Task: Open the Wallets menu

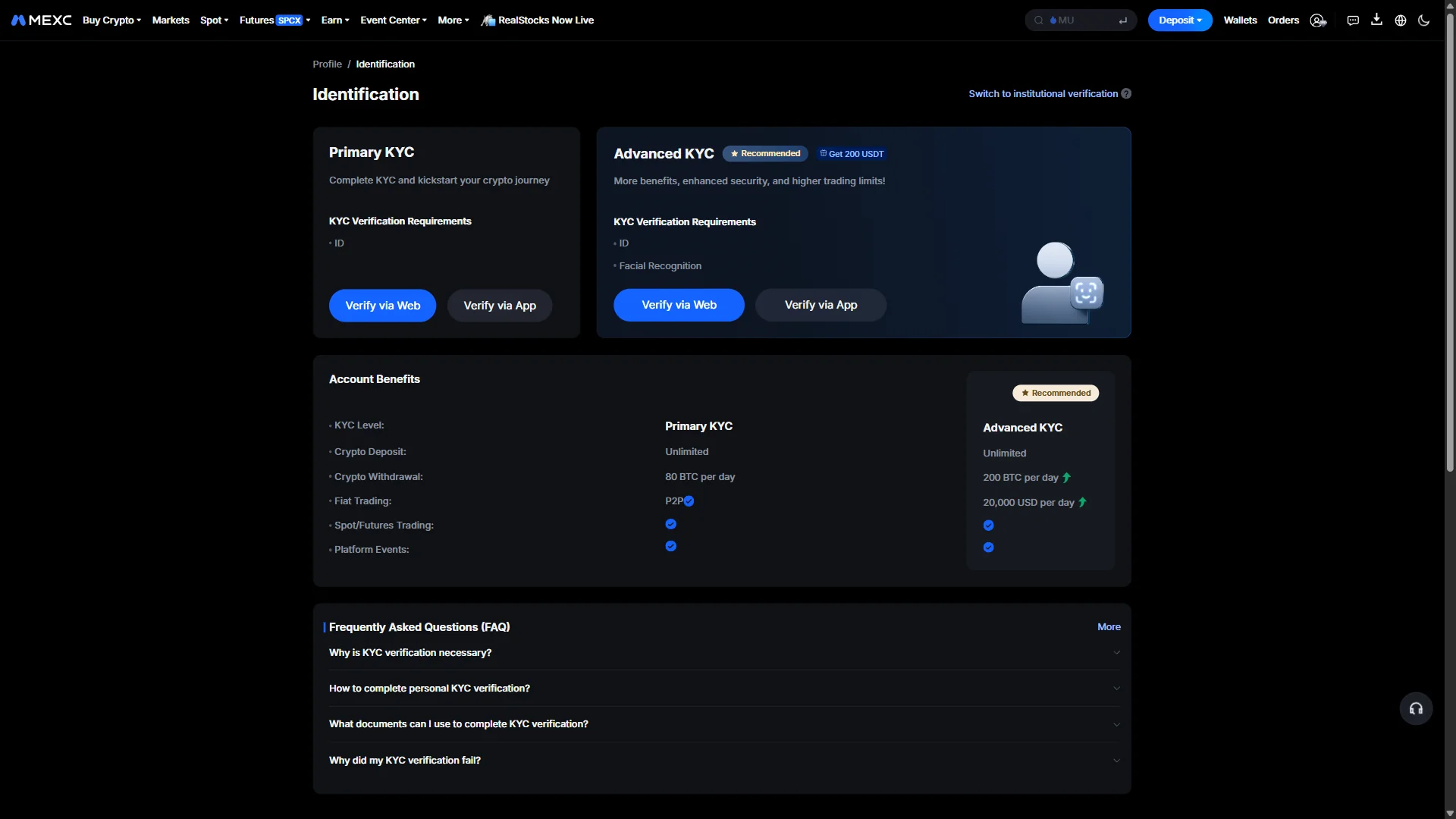Action: point(1240,20)
